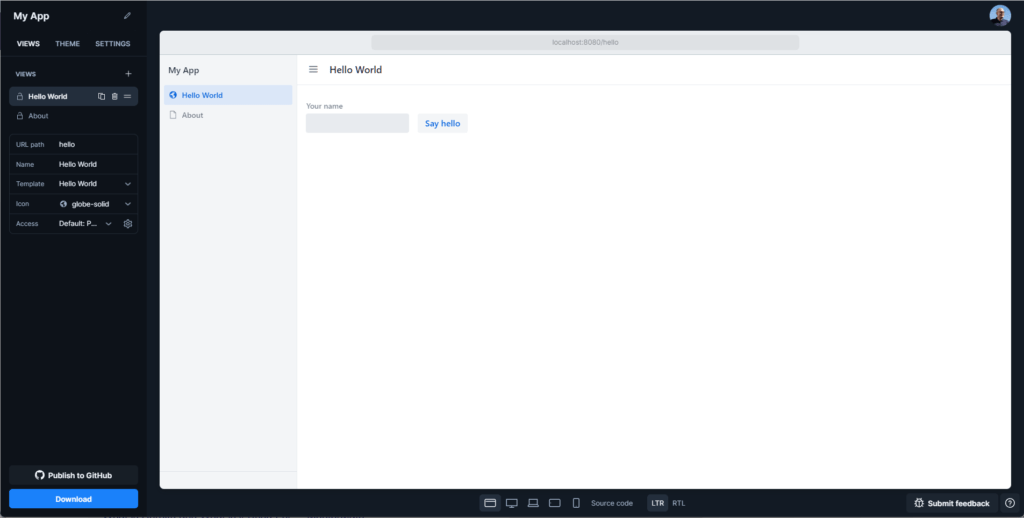Screen dimensions: 1024x518
Task: Open Hello World in preview navigation
Action: coord(228,95)
